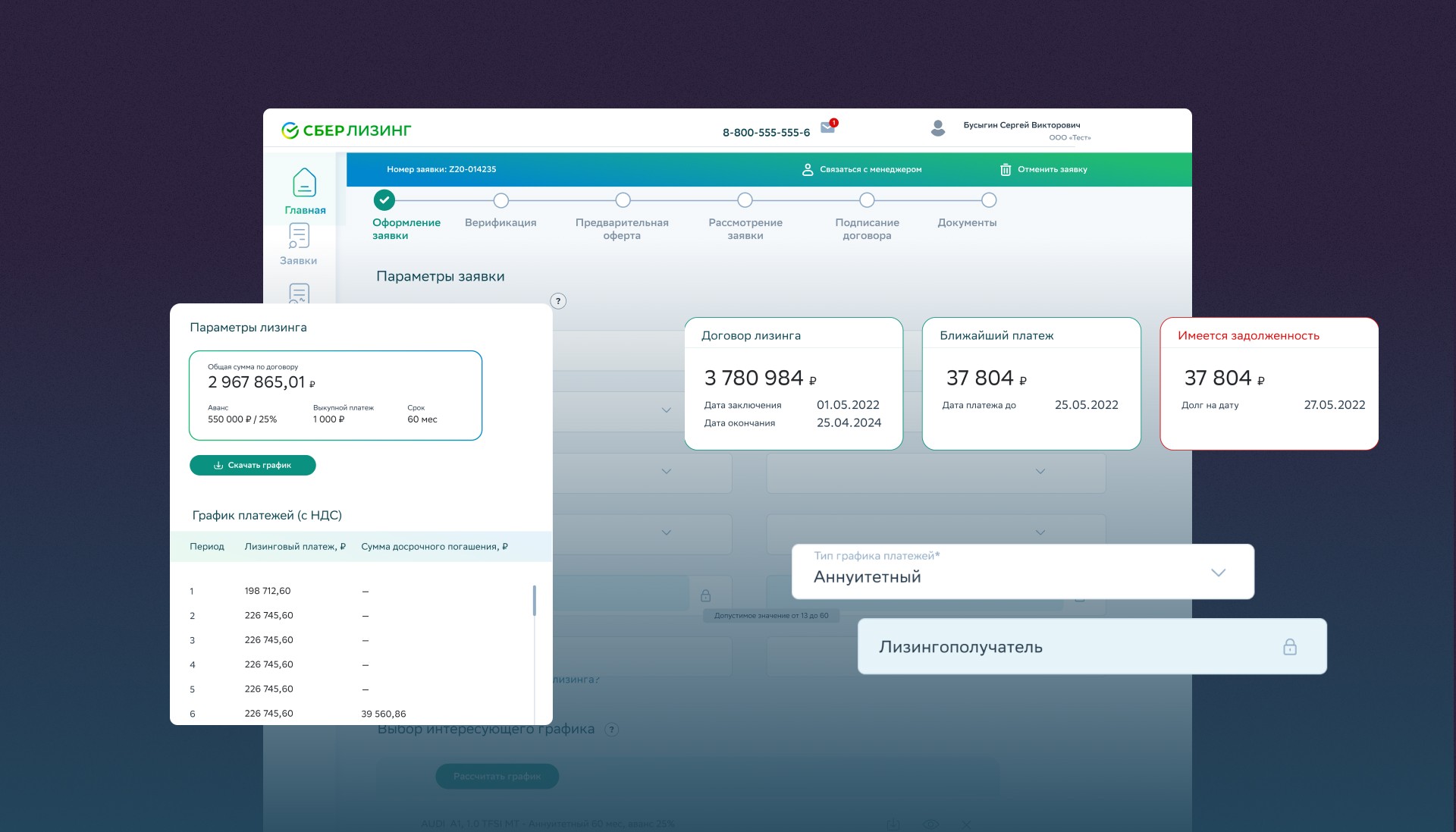Select the Верификация step circle
Image resolution: width=1456 pixels, height=832 pixels.
[500, 200]
